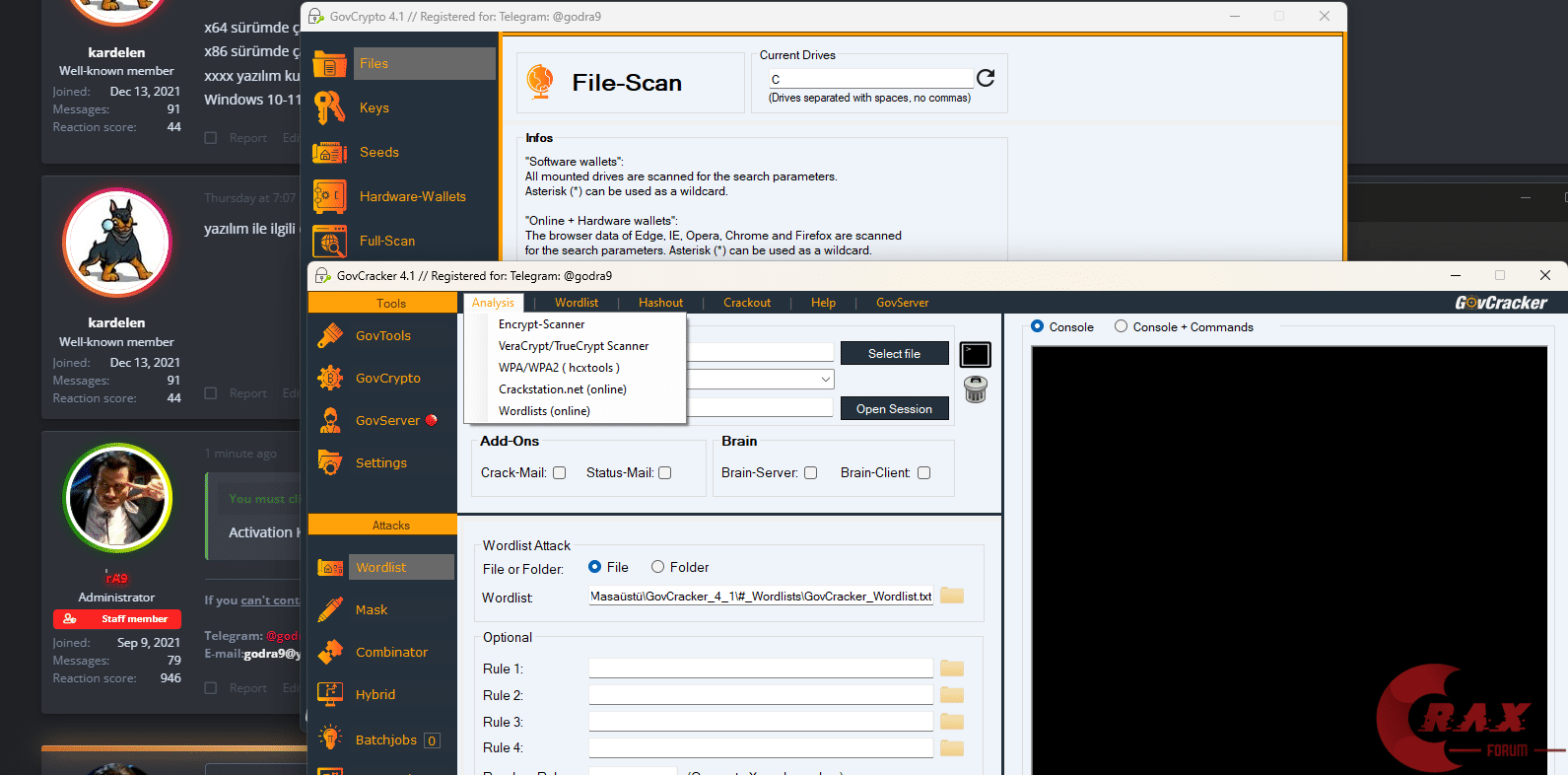Click the Open Session button
The image size is (1568, 775).
coord(894,409)
